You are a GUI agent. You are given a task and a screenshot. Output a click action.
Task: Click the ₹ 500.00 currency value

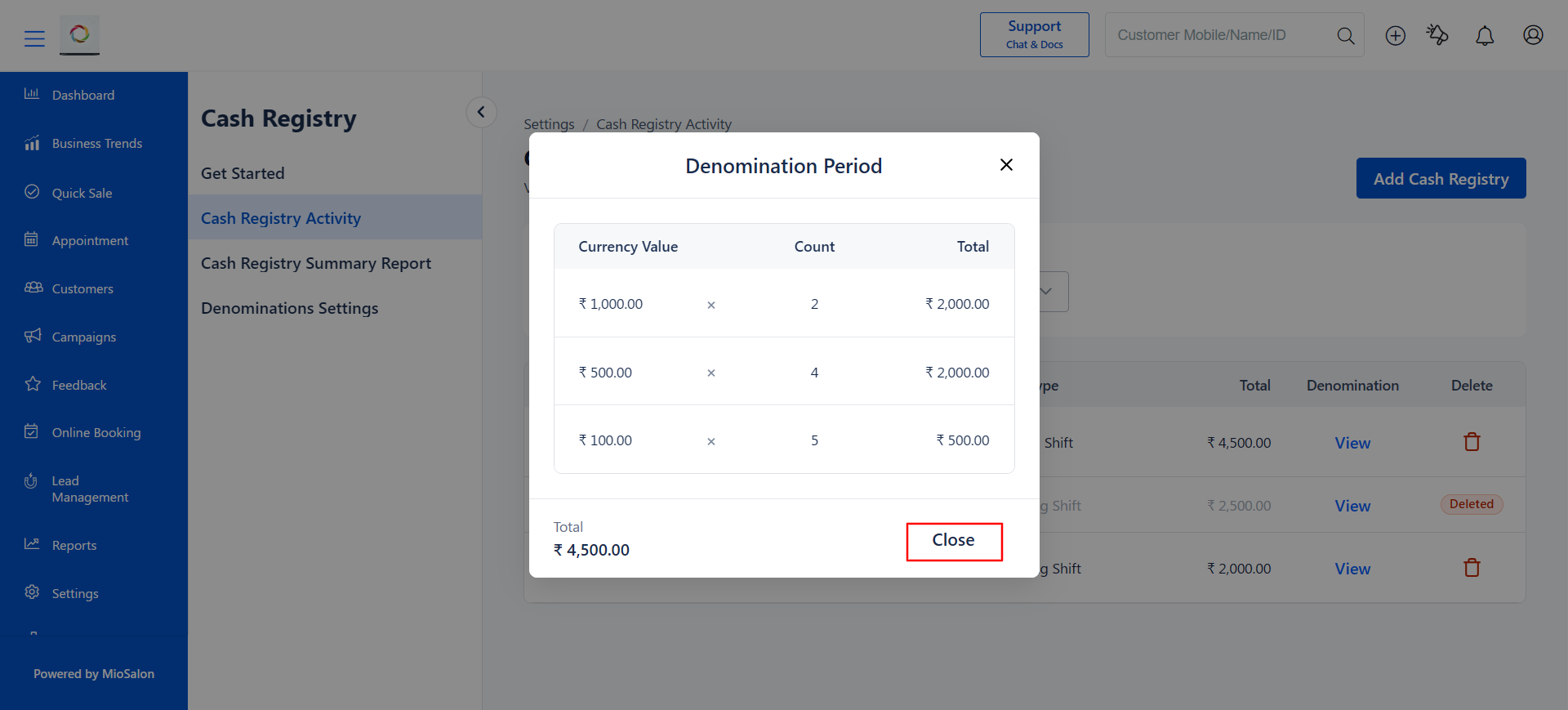point(605,373)
